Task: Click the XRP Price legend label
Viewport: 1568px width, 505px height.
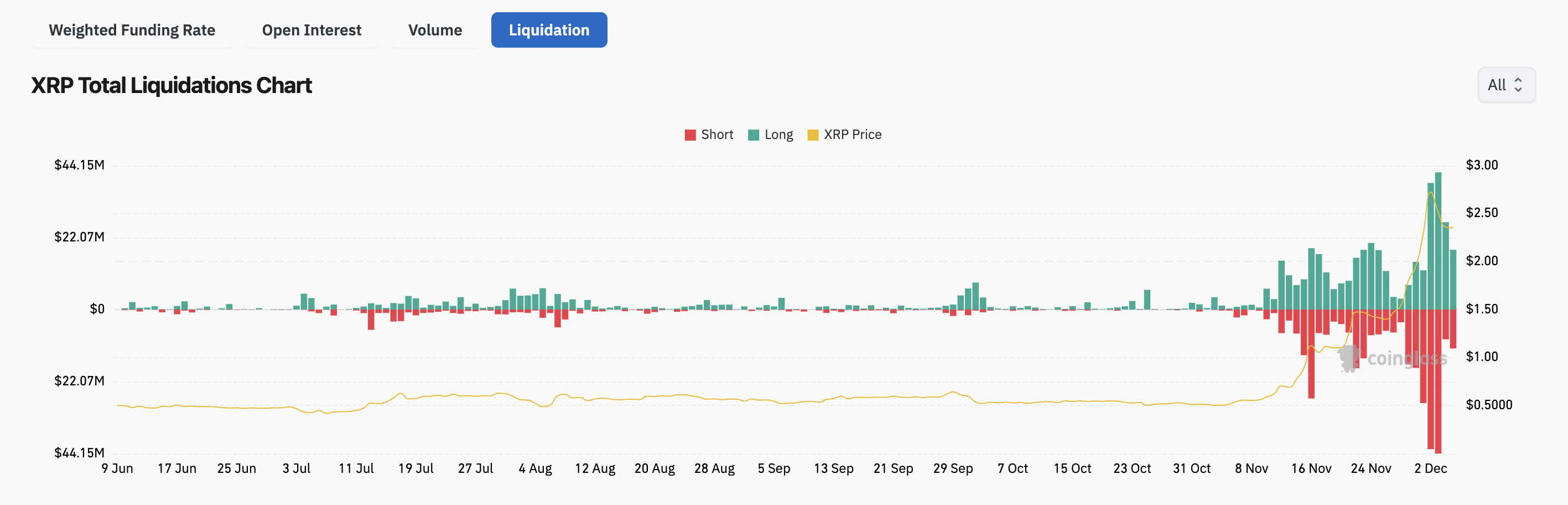Action: pyautogui.click(x=852, y=135)
